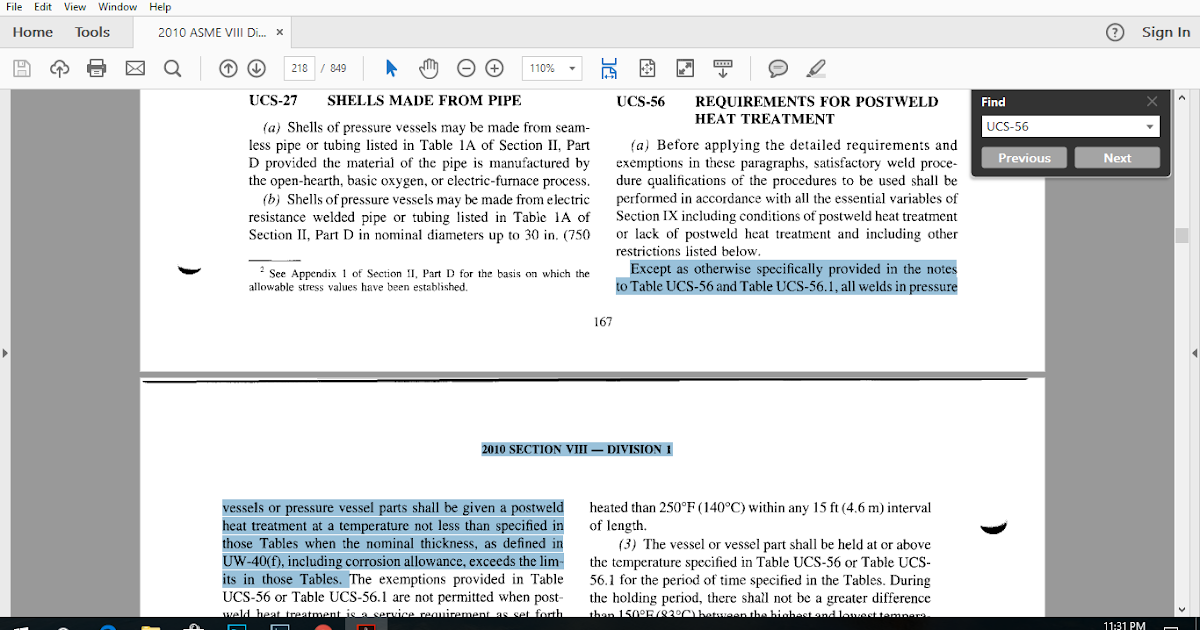The width and height of the screenshot is (1200, 630).
Task: Click the Save file icon
Action: click(x=22, y=68)
